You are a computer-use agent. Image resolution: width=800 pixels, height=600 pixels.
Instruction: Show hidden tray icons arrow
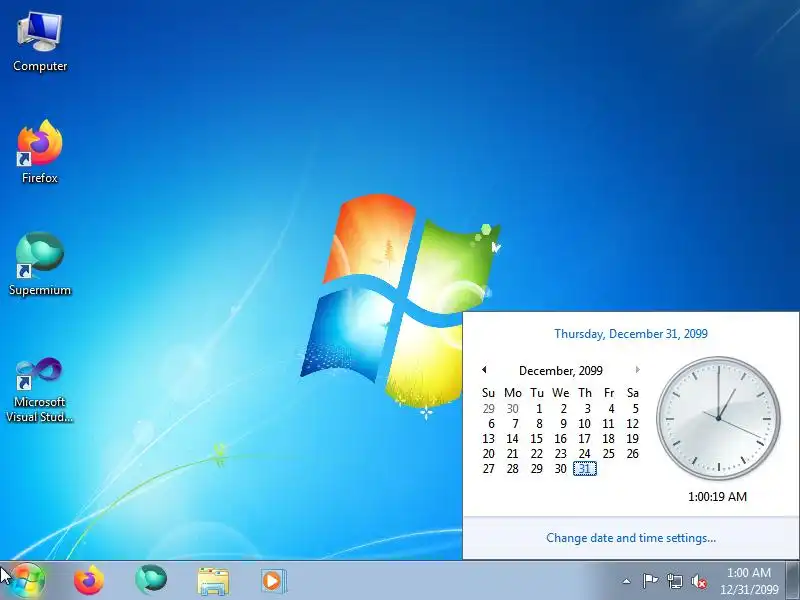pos(627,581)
